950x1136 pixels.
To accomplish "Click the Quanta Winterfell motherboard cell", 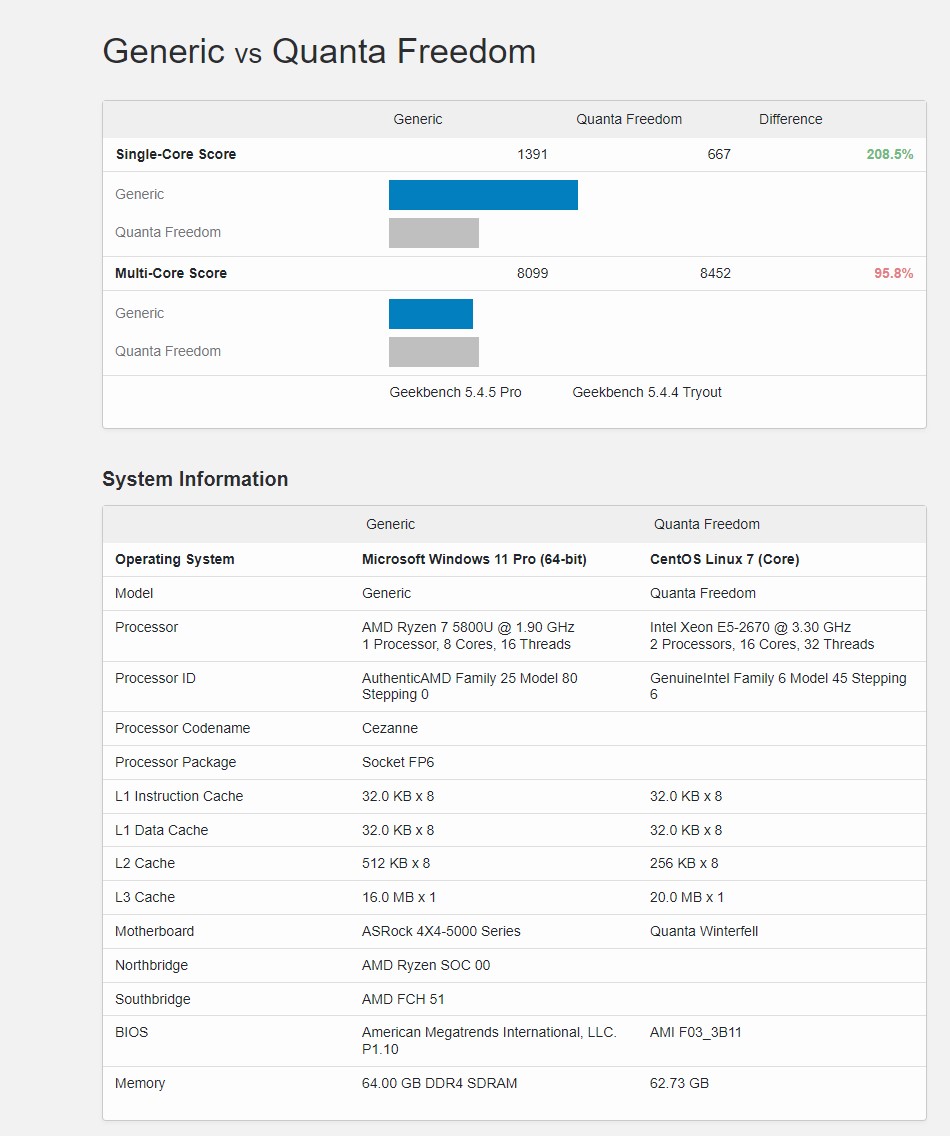I will tap(704, 932).
